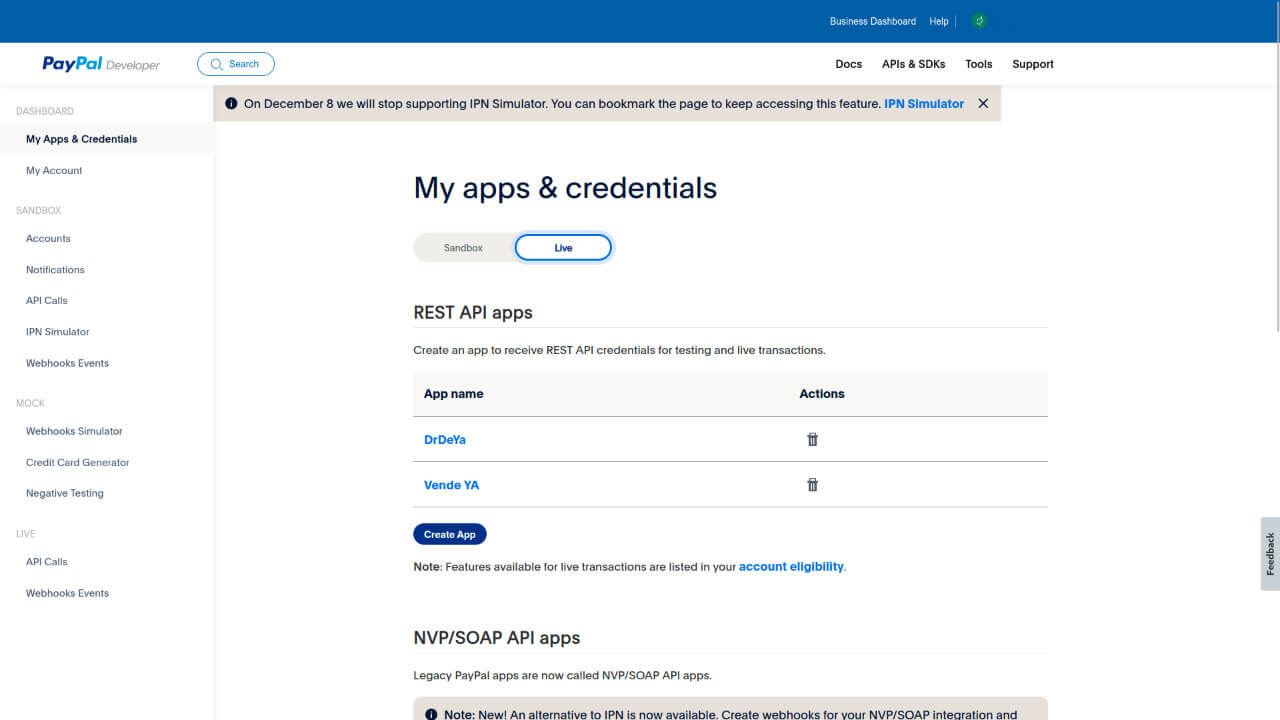Image resolution: width=1280 pixels, height=720 pixels.
Task: Open the account eligibility link
Action: click(x=791, y=566)
